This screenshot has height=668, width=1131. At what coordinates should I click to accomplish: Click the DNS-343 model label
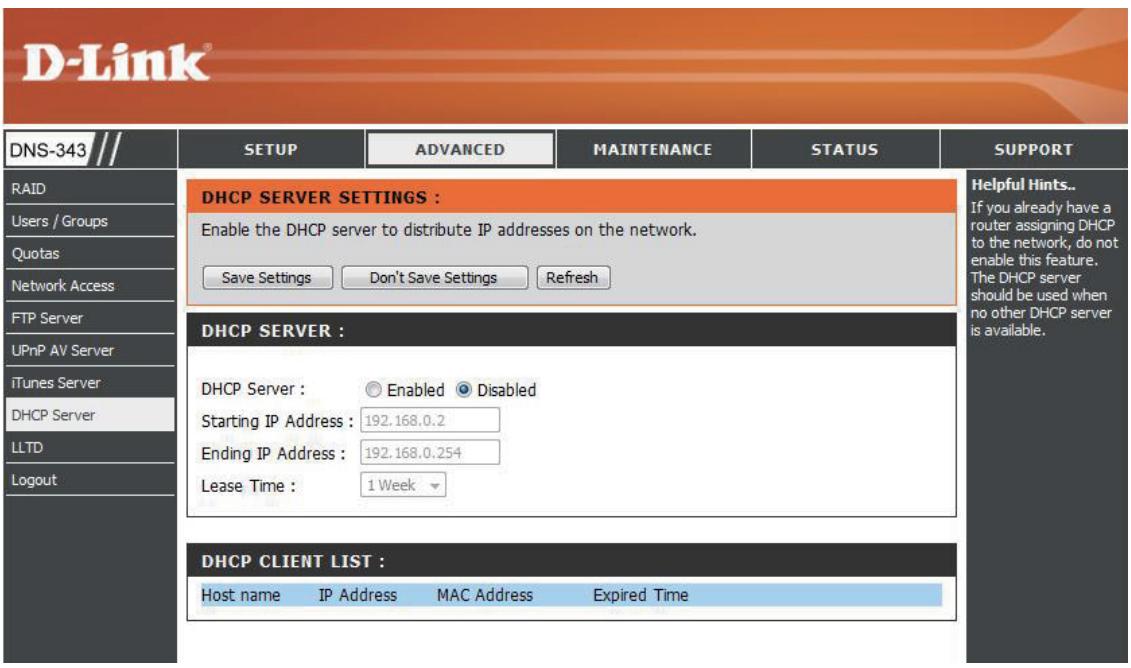(x=48, y=150)
